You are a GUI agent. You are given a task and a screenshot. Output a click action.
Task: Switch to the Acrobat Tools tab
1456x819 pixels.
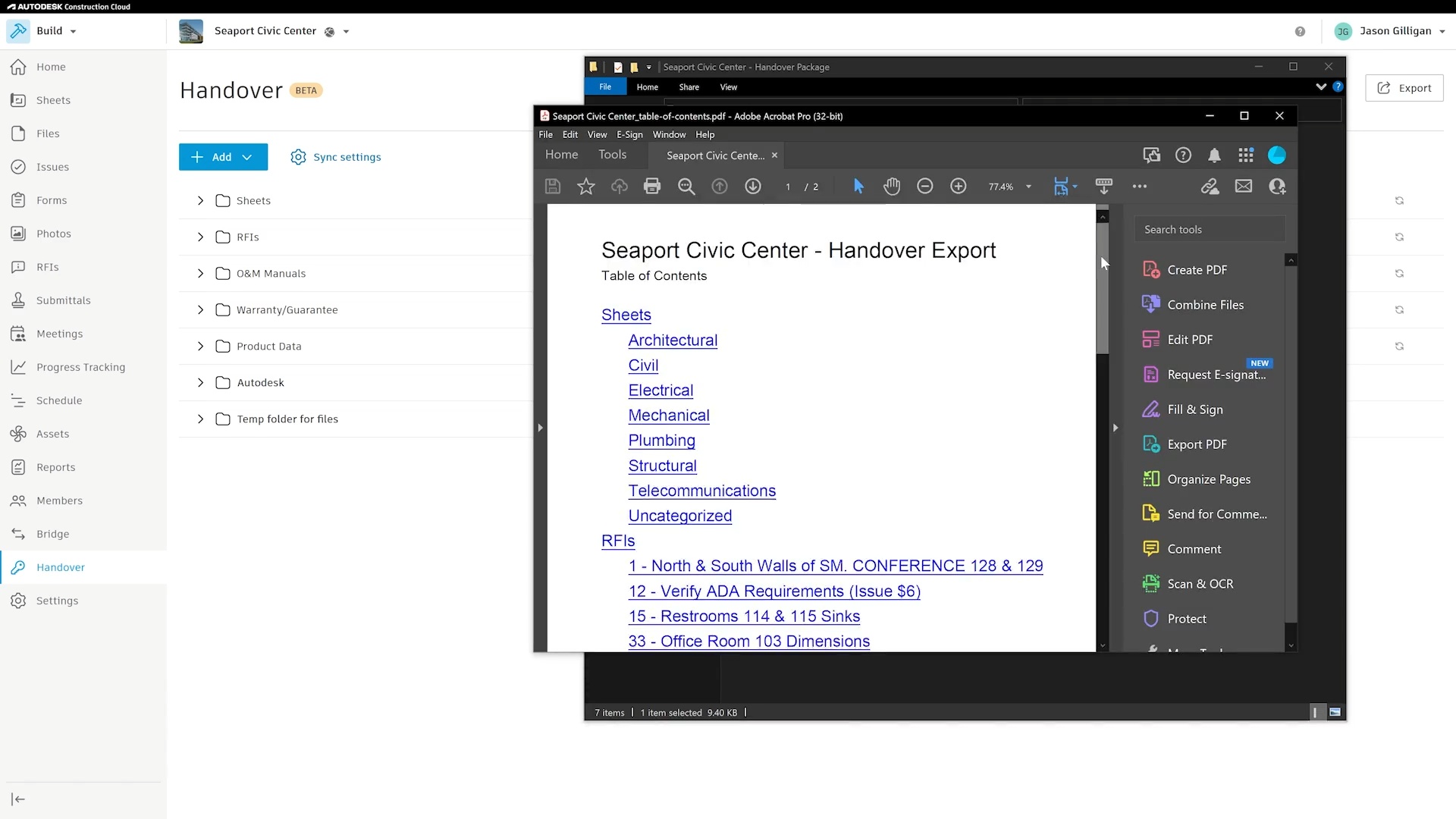click(612, 155)
